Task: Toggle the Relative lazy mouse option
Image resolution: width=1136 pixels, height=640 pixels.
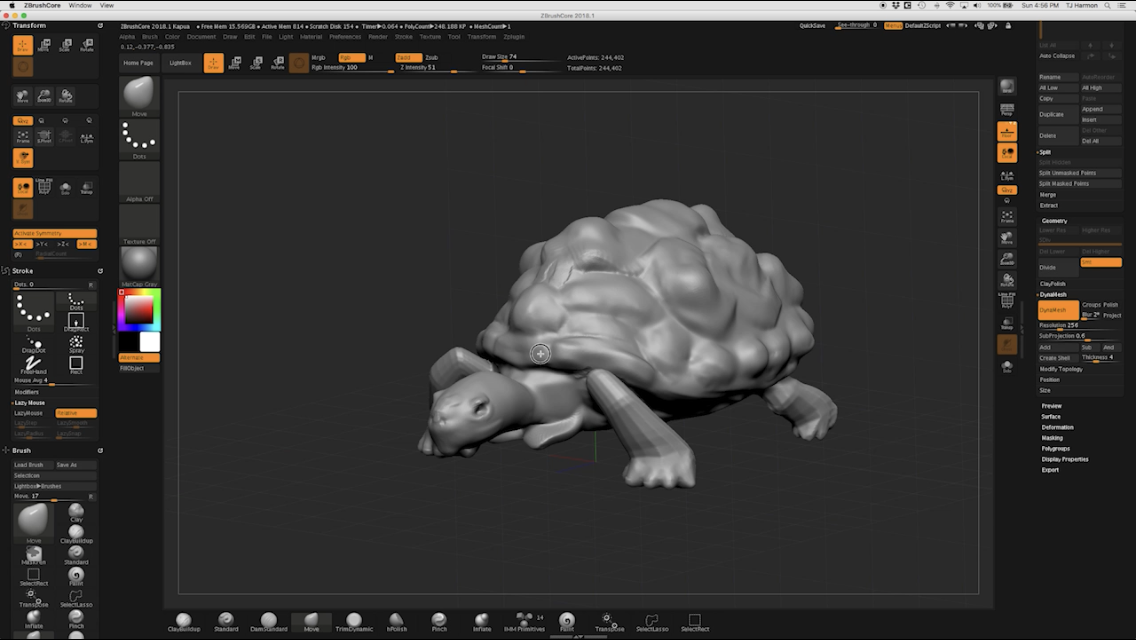Action: (76, 413)
